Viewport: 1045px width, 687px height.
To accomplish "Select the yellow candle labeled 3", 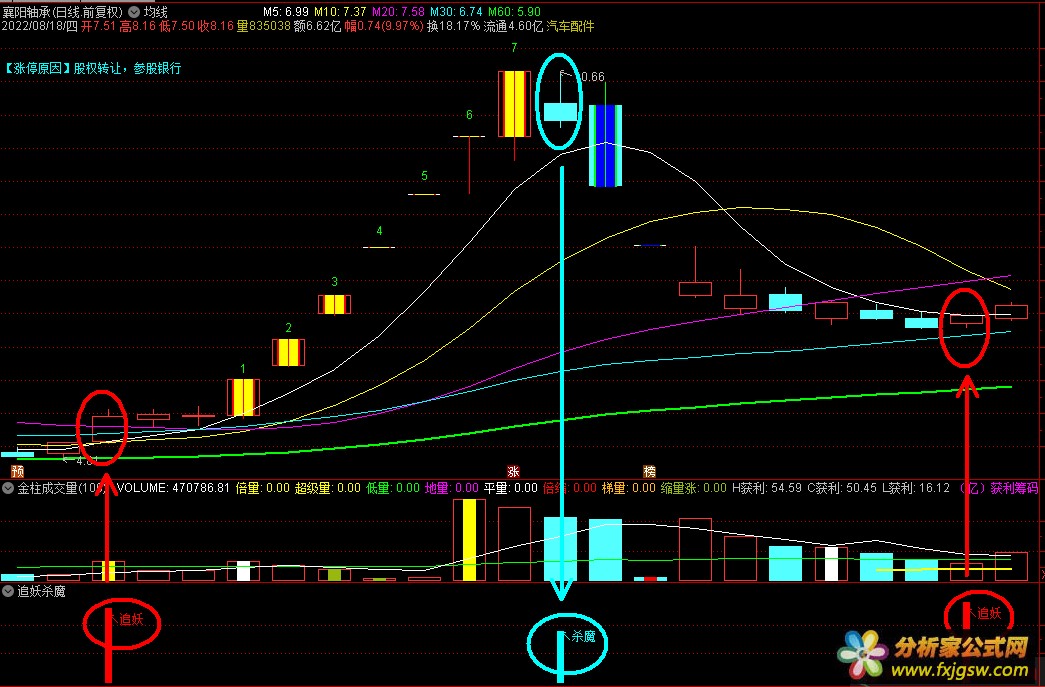I will pos(335,305).
